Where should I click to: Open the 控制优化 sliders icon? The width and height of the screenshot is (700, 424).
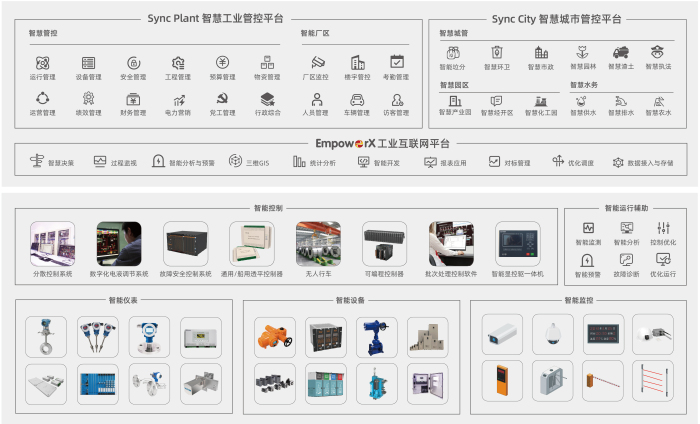point(663,230)
